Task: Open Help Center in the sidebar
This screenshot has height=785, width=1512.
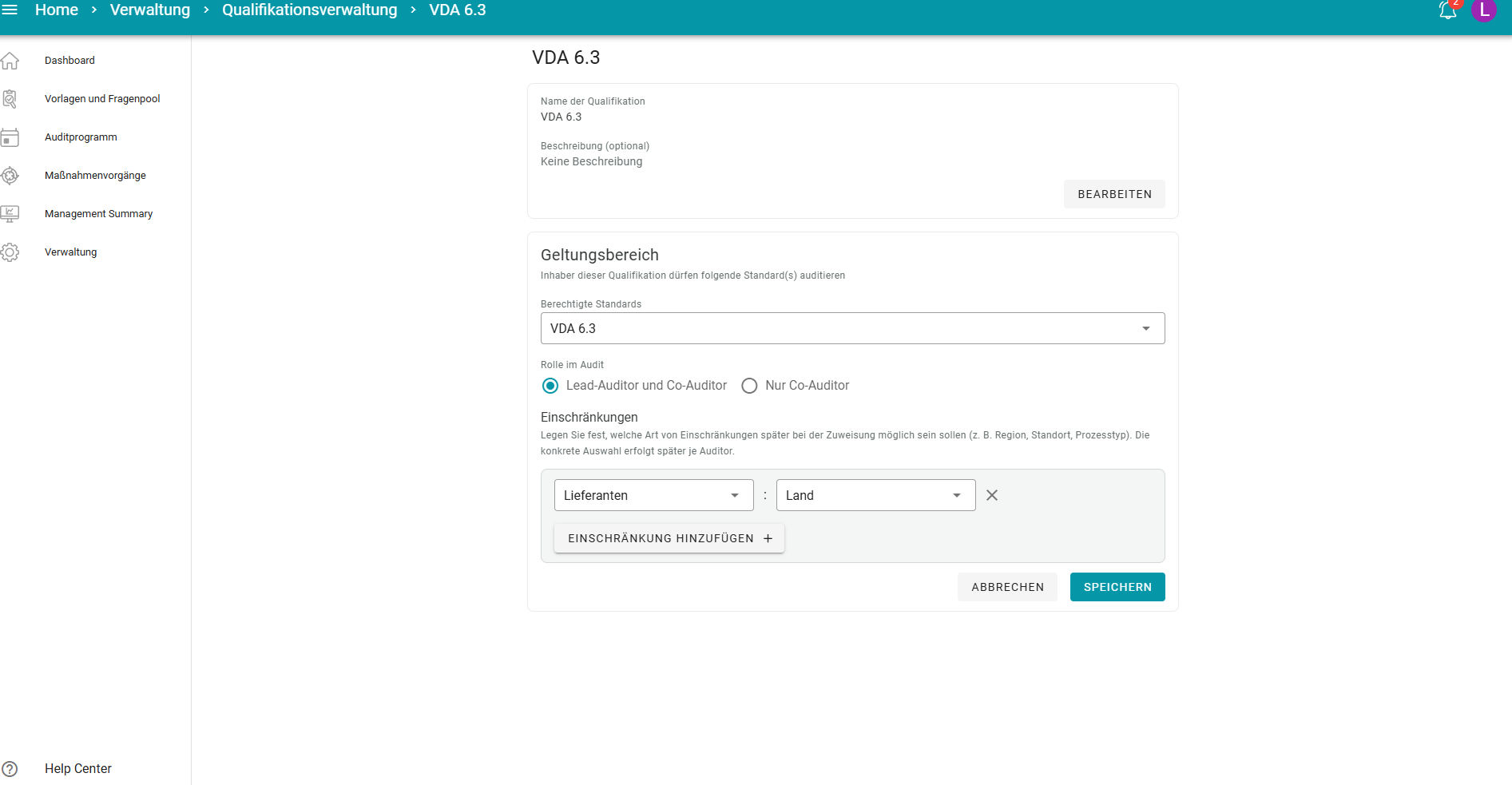Action: (77, 768)
